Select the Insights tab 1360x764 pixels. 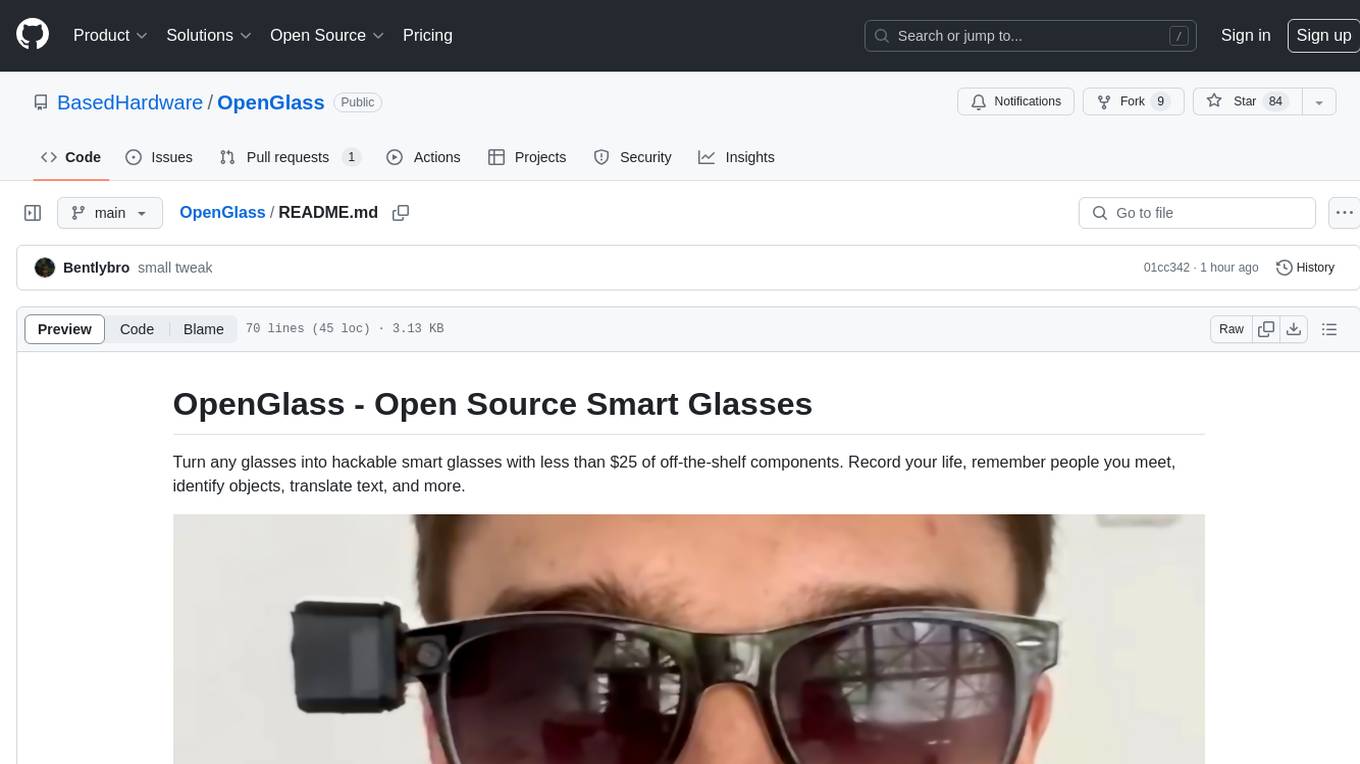click(x=736, y=157)
